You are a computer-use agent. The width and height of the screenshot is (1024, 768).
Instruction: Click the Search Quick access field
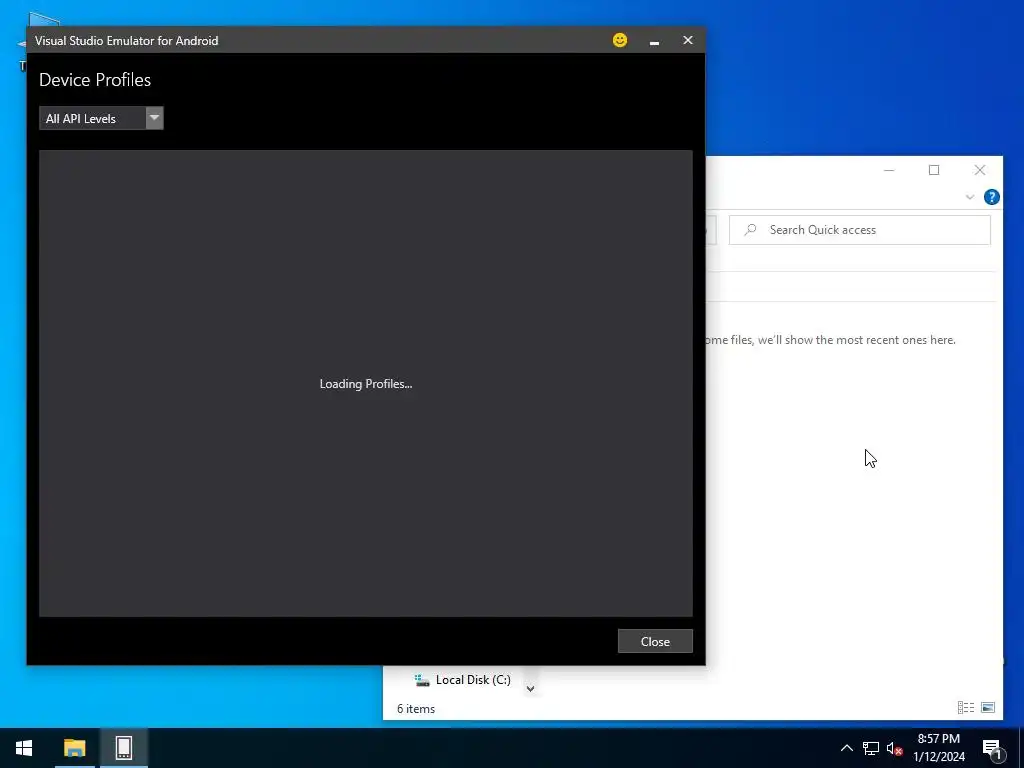(x=859, y=230)
